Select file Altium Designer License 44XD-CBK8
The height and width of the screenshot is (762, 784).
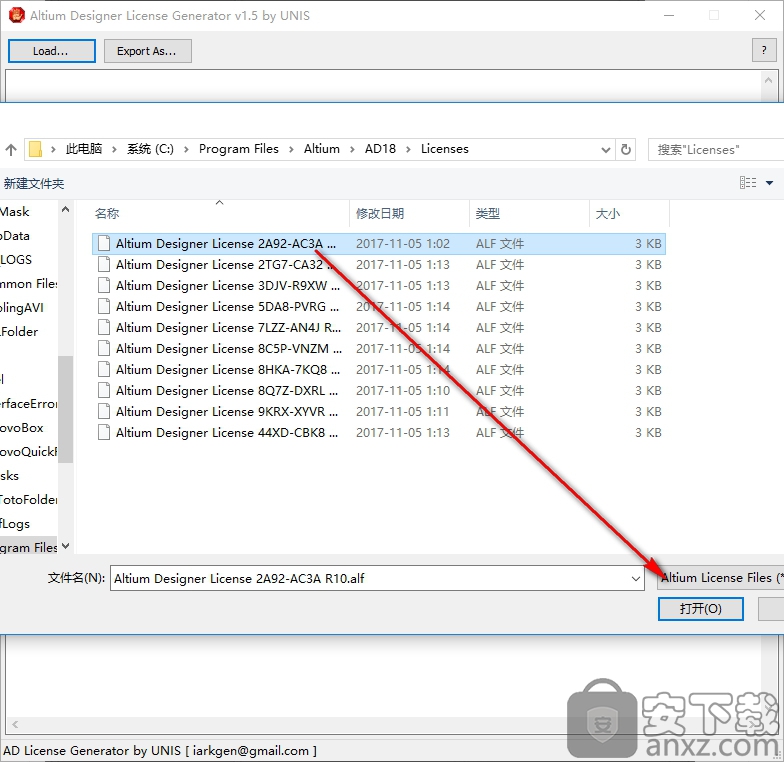tap(378, 432)
